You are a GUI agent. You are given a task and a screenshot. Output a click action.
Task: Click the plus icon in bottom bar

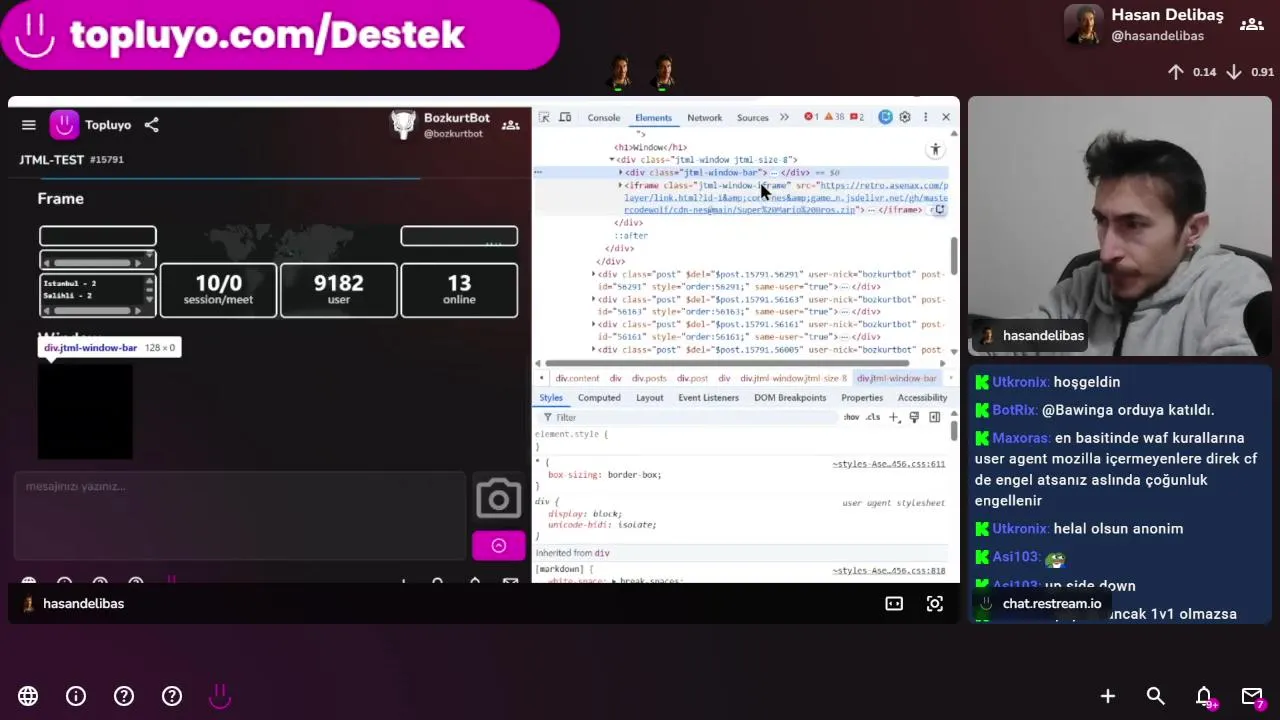click(x=1108, y=696)
